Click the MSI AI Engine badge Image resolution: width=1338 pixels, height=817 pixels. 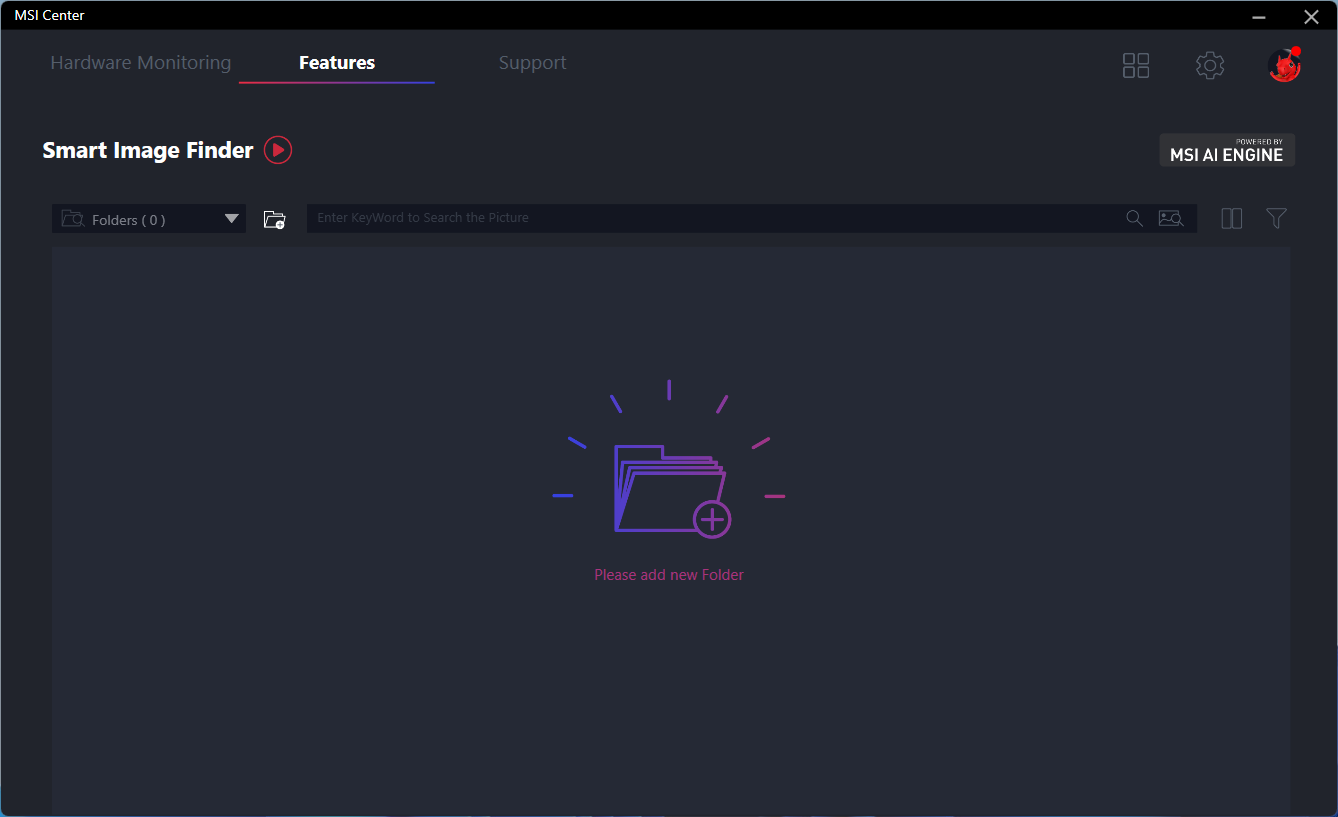[x=1227, y=150]
